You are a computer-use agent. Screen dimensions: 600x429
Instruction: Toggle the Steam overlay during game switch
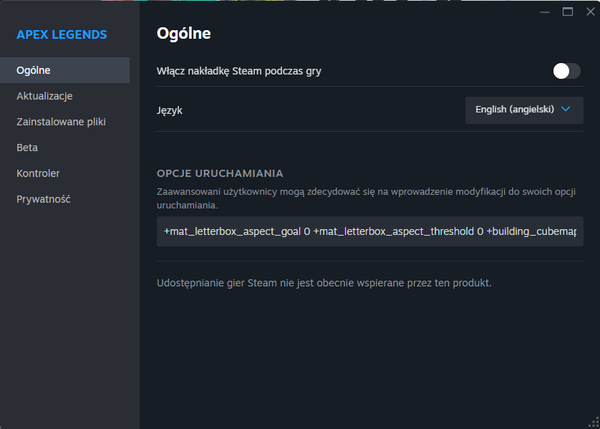(566, 71)
